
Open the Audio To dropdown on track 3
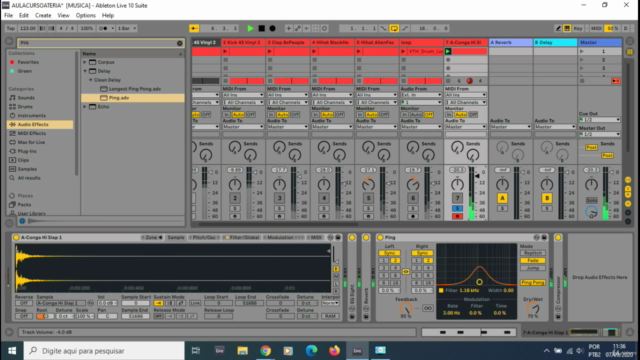click(x=287, y=127)
